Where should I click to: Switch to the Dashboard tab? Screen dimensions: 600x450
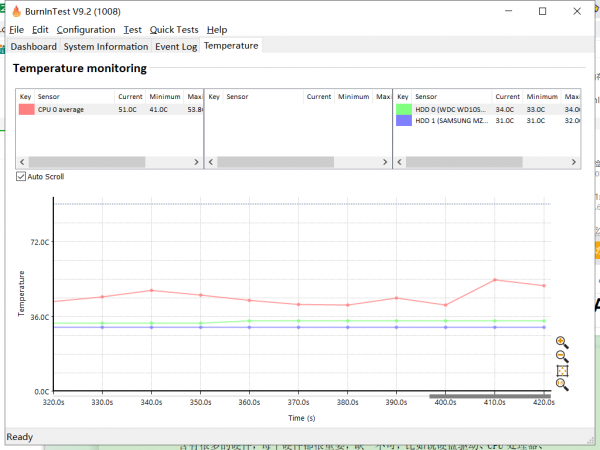[34, 46]
